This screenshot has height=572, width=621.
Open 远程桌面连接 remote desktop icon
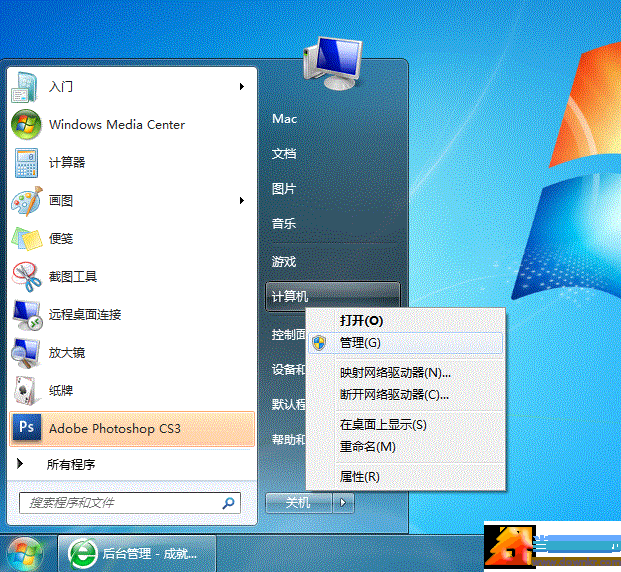coord(26,315)
